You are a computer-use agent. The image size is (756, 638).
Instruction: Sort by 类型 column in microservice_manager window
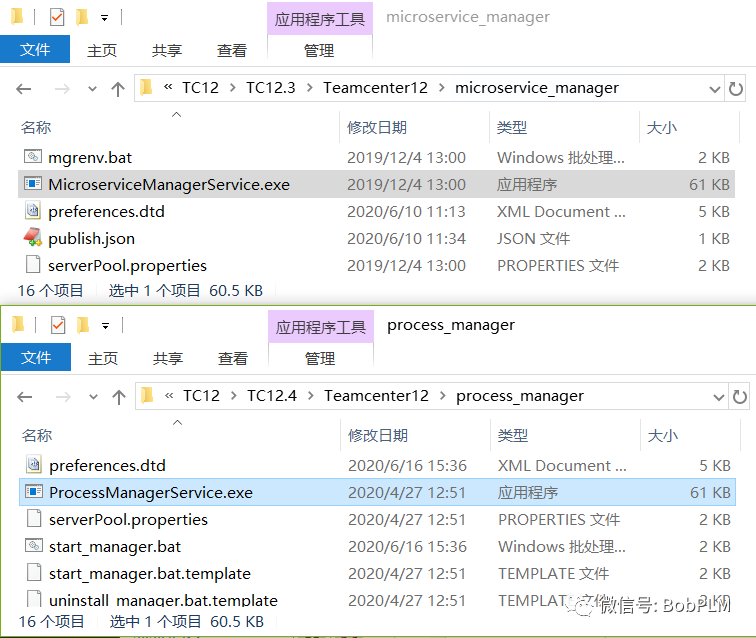(512, 128)
